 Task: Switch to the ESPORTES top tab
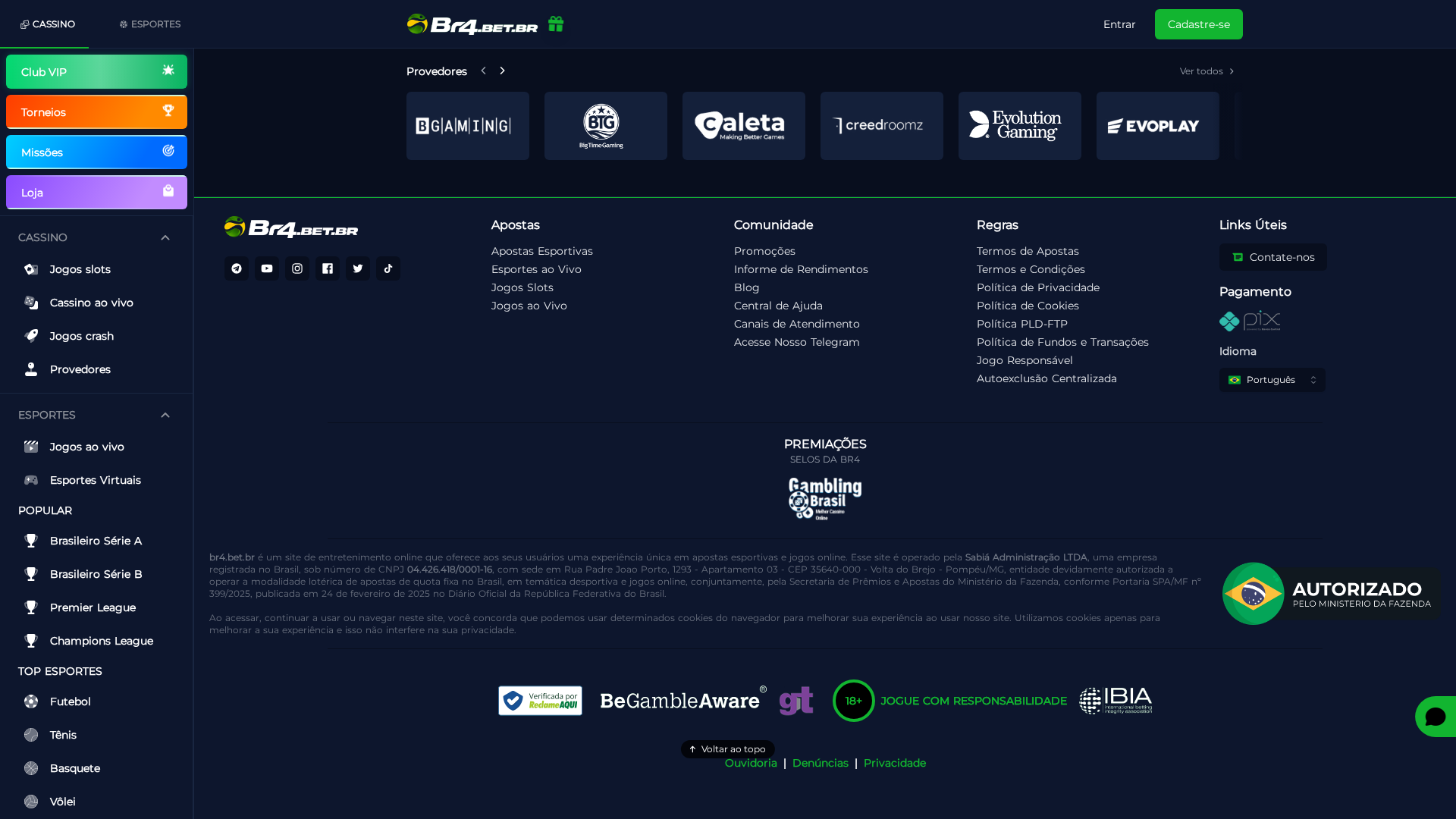click(150, 24)
